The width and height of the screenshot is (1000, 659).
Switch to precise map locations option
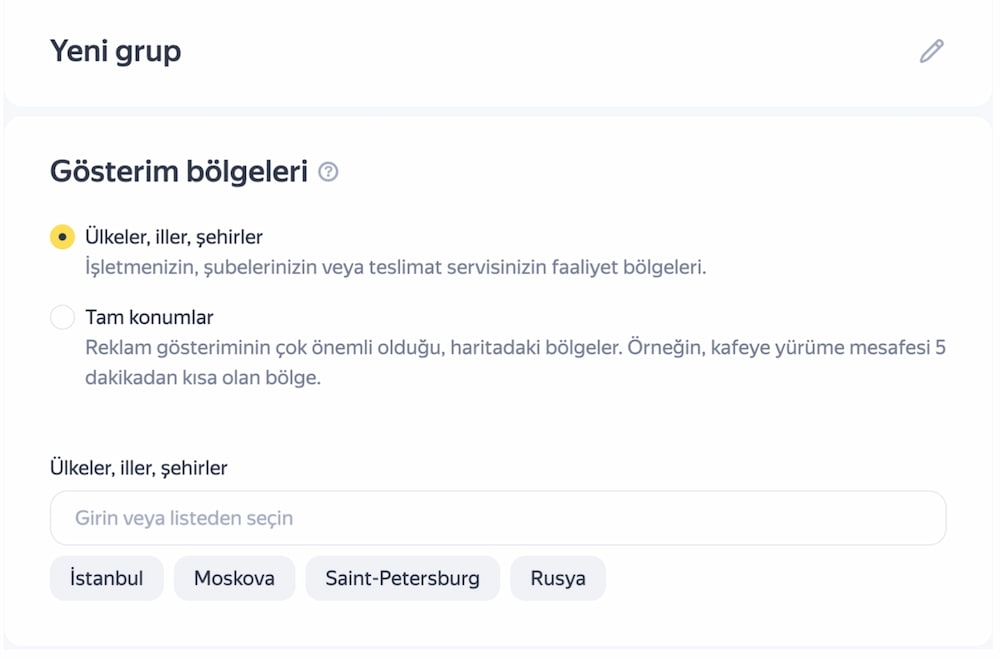[x=62, y=316]
